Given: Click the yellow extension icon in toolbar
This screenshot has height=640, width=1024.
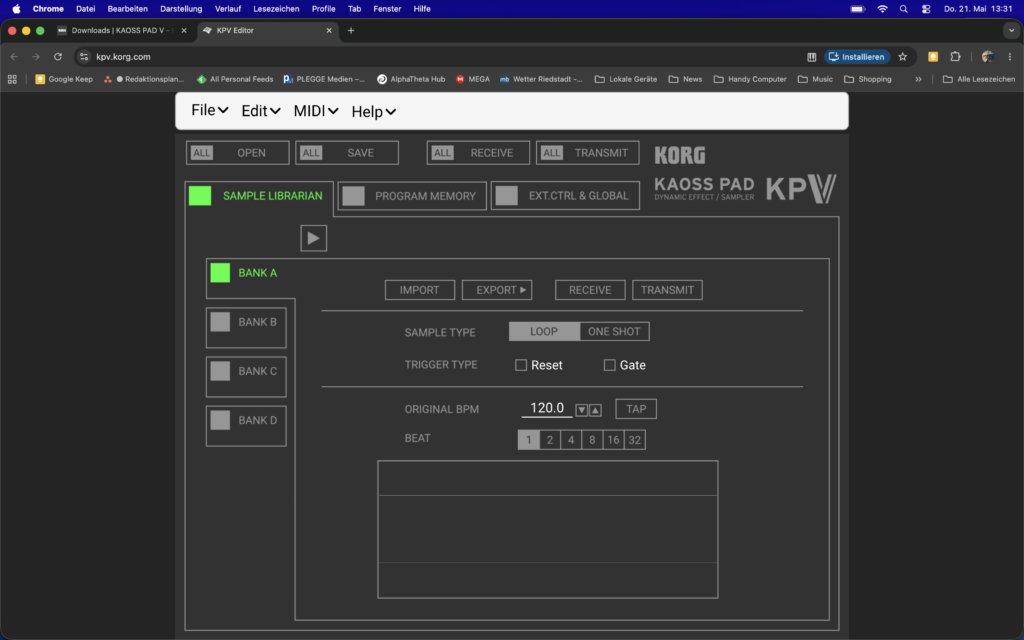Looking at the screenshot, I should pyautogui.click(x=933, y=57).
